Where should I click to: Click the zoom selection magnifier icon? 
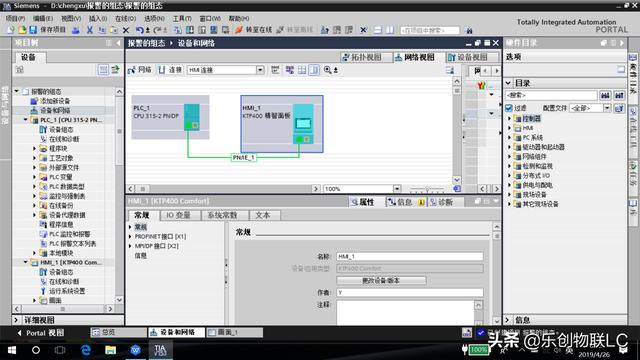click(x=327, y=70)
